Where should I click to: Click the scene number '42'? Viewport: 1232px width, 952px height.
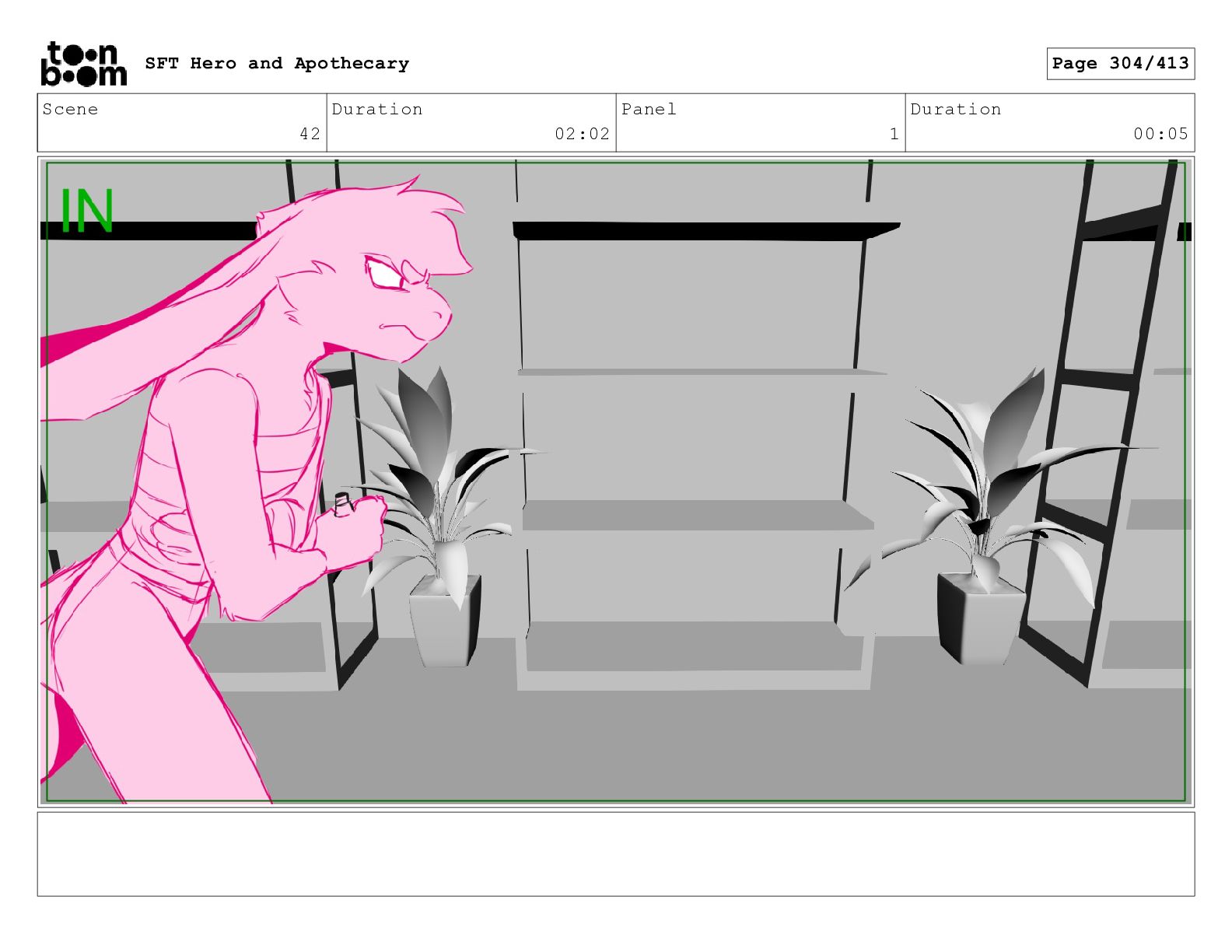(x=310, y=134)
